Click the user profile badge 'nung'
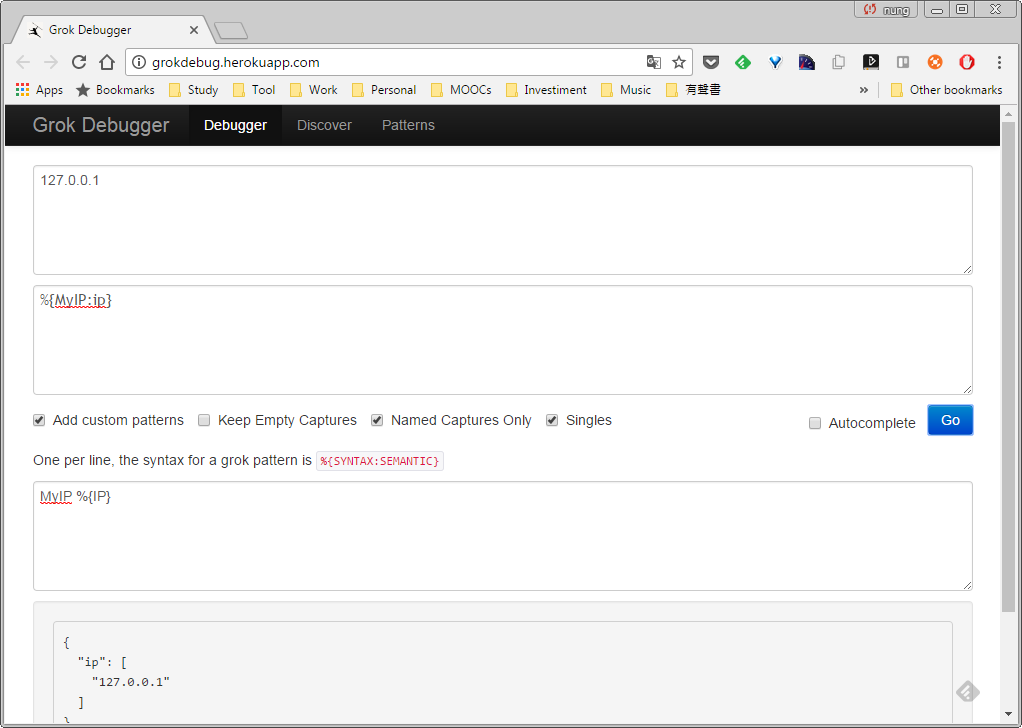The height and width of the screenshot is (728, 1022). 886,10
